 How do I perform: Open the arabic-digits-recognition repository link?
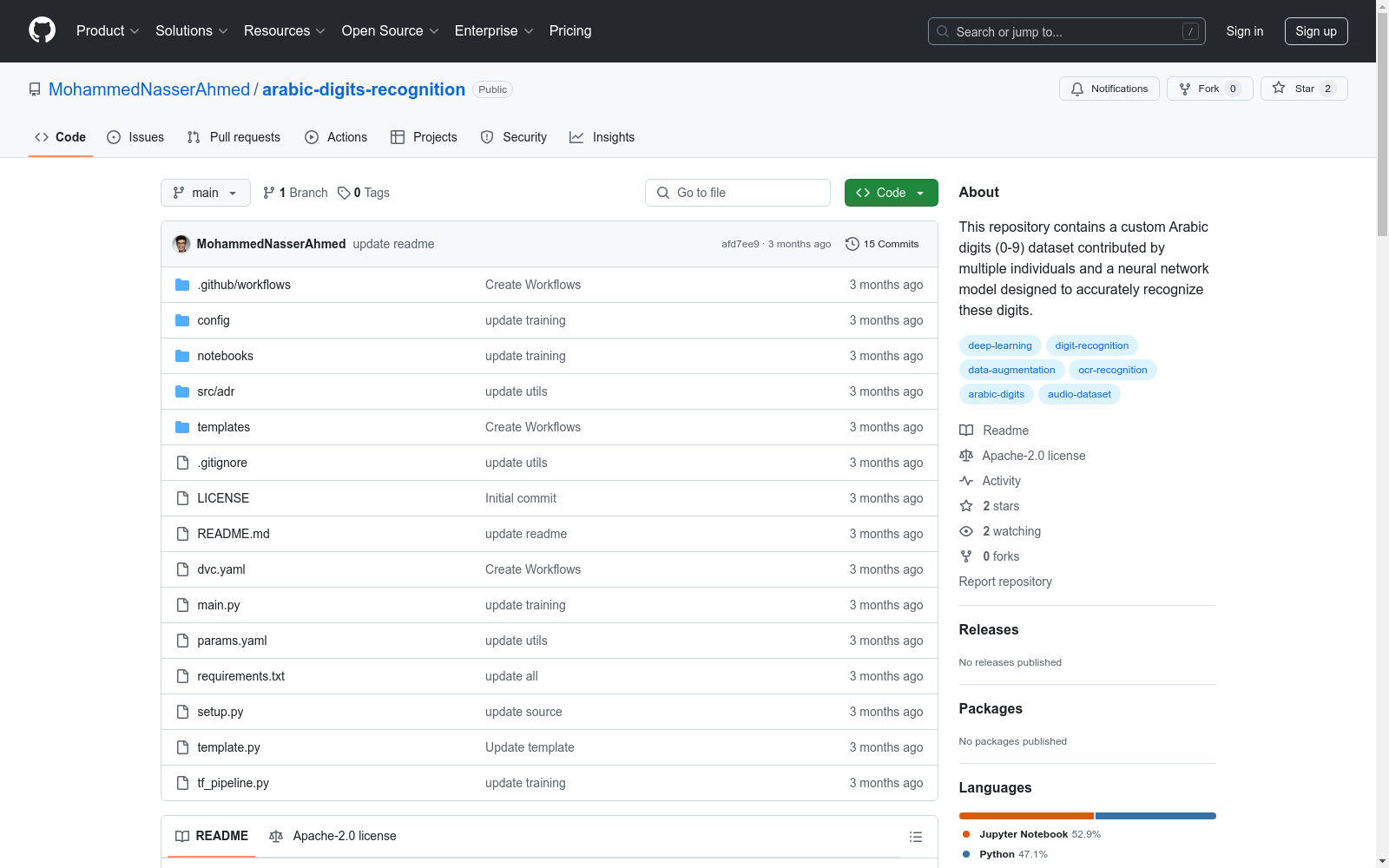(x=364, y=89)
